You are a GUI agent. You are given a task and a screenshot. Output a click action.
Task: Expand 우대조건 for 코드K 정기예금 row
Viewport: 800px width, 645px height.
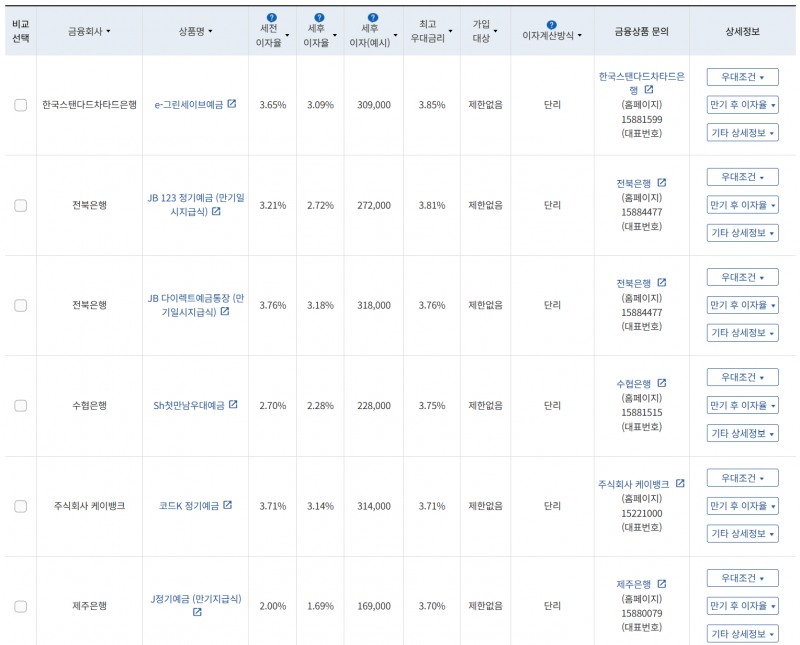click(742, 478)
